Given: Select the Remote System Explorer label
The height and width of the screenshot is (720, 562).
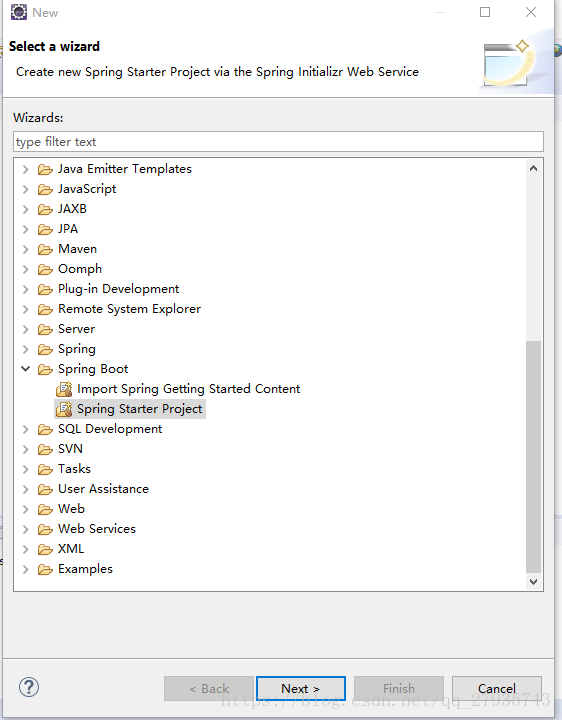Looking at the screenshot, I should 129,309.
